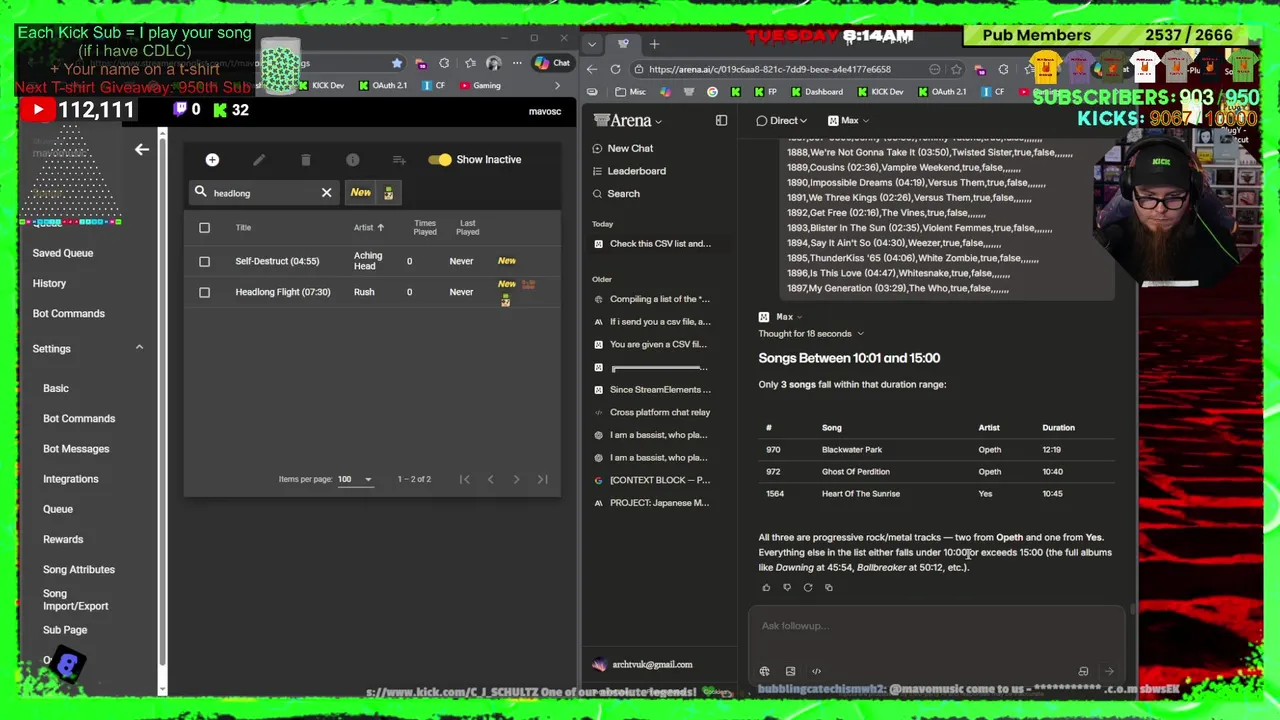Check the Headlong Flight (07:30) row checkbox
The height and width of the screenshot is (720, 1280).
pyautogui.click(x=204, y=292)
